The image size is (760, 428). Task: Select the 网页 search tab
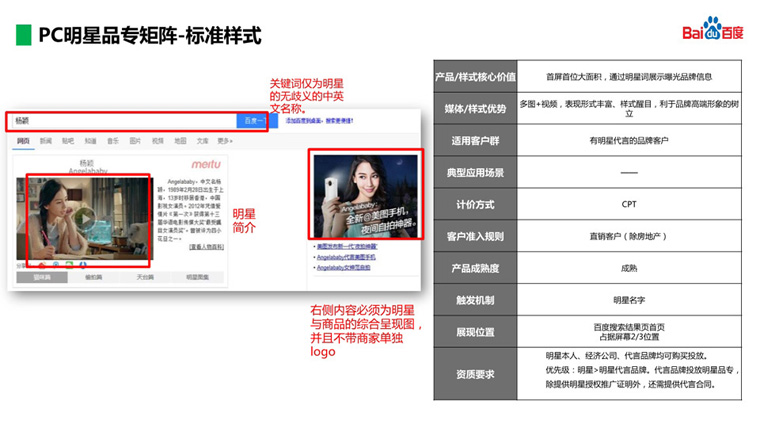point(23,141)
